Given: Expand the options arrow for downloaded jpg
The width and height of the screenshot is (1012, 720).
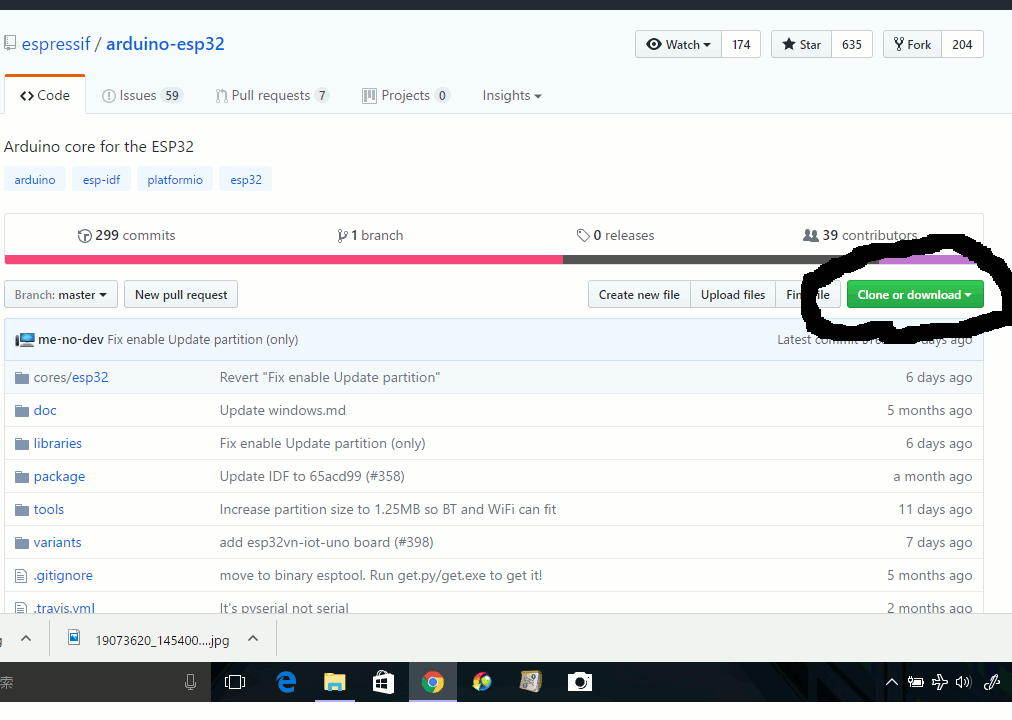Looking at the screenshot, I should click(x=253, y=639).
